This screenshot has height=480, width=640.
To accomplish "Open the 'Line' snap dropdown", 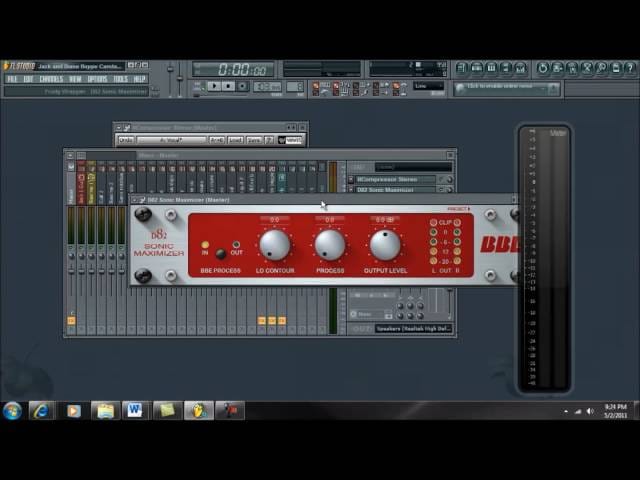I will pos(428,86).
